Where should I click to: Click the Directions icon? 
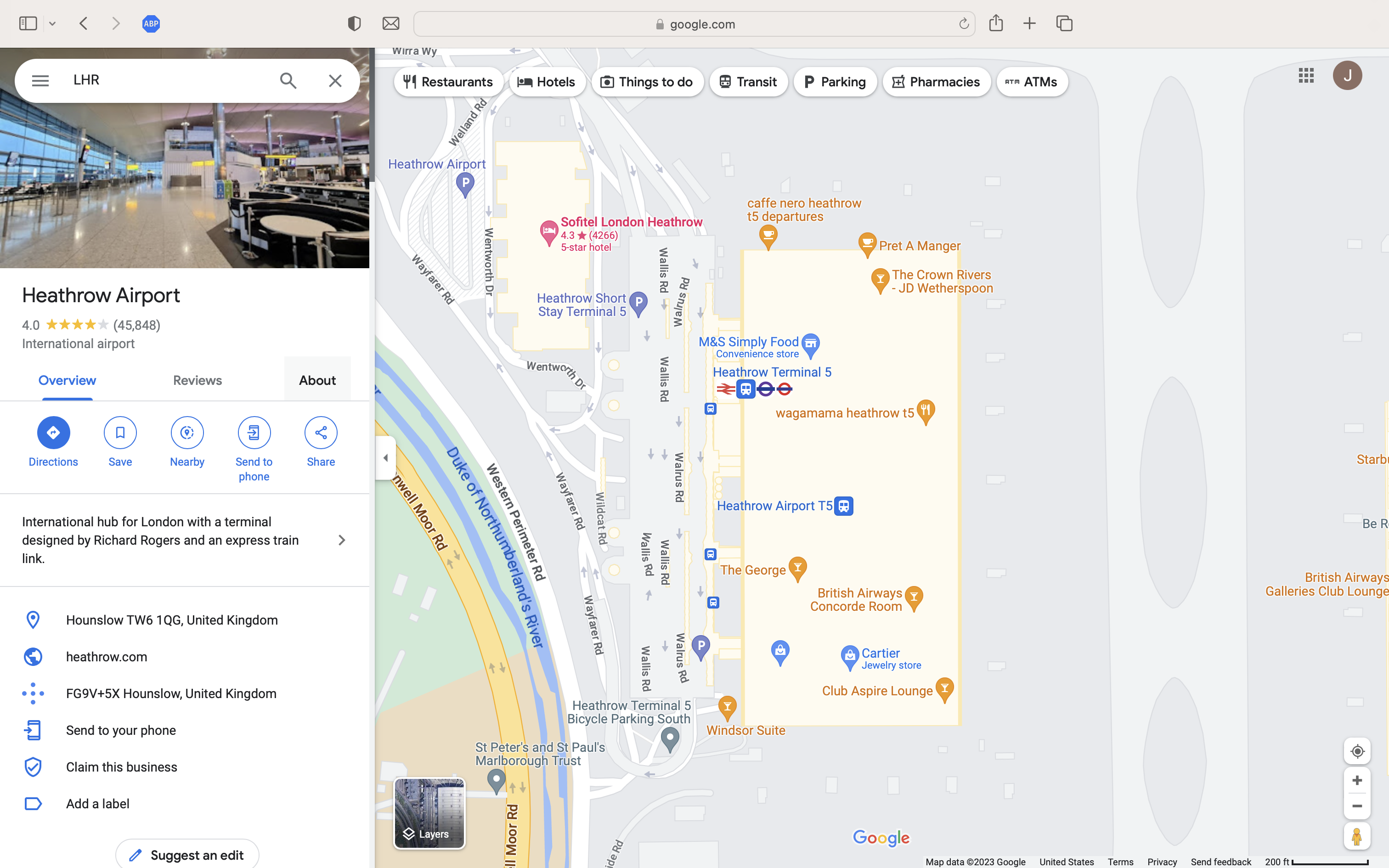point(53,432)
